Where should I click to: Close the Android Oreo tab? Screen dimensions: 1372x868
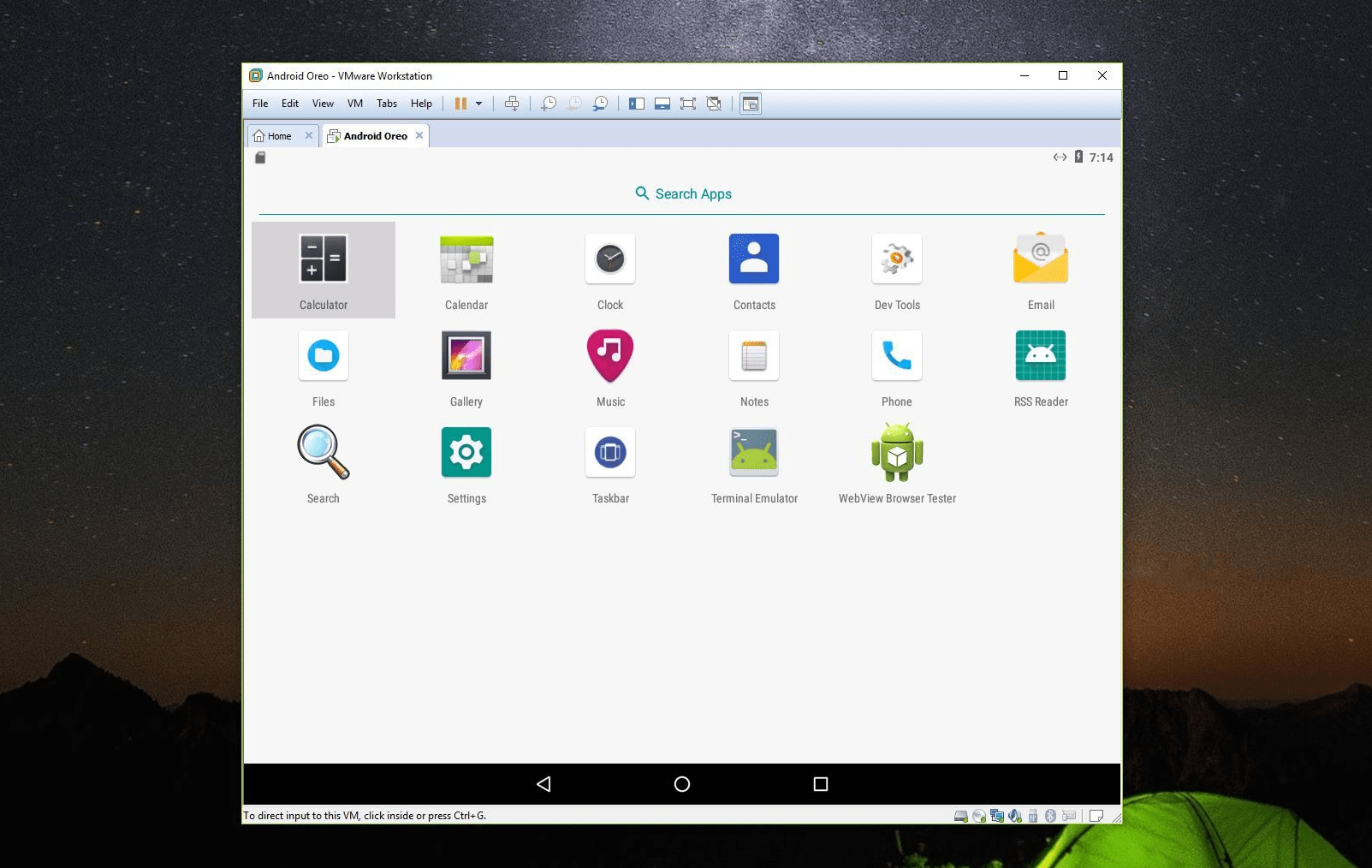click(419, 135)
